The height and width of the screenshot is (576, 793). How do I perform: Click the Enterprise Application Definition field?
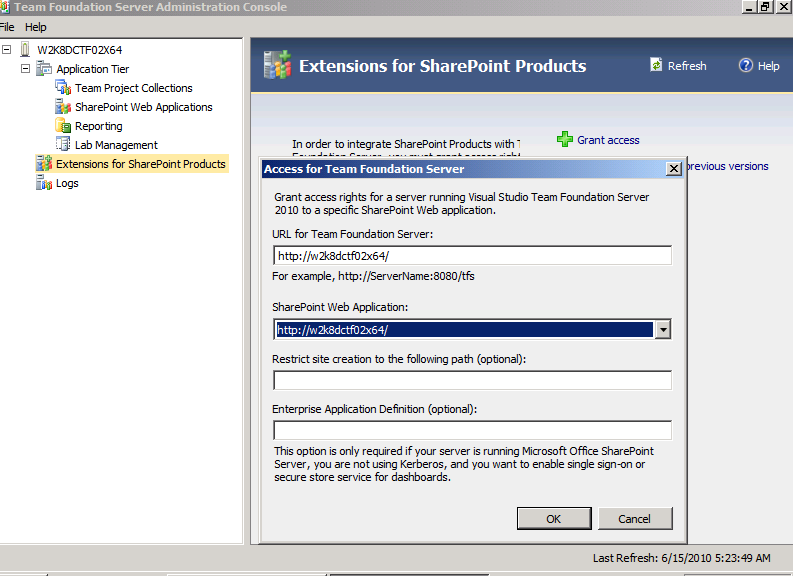click(472, 430)
